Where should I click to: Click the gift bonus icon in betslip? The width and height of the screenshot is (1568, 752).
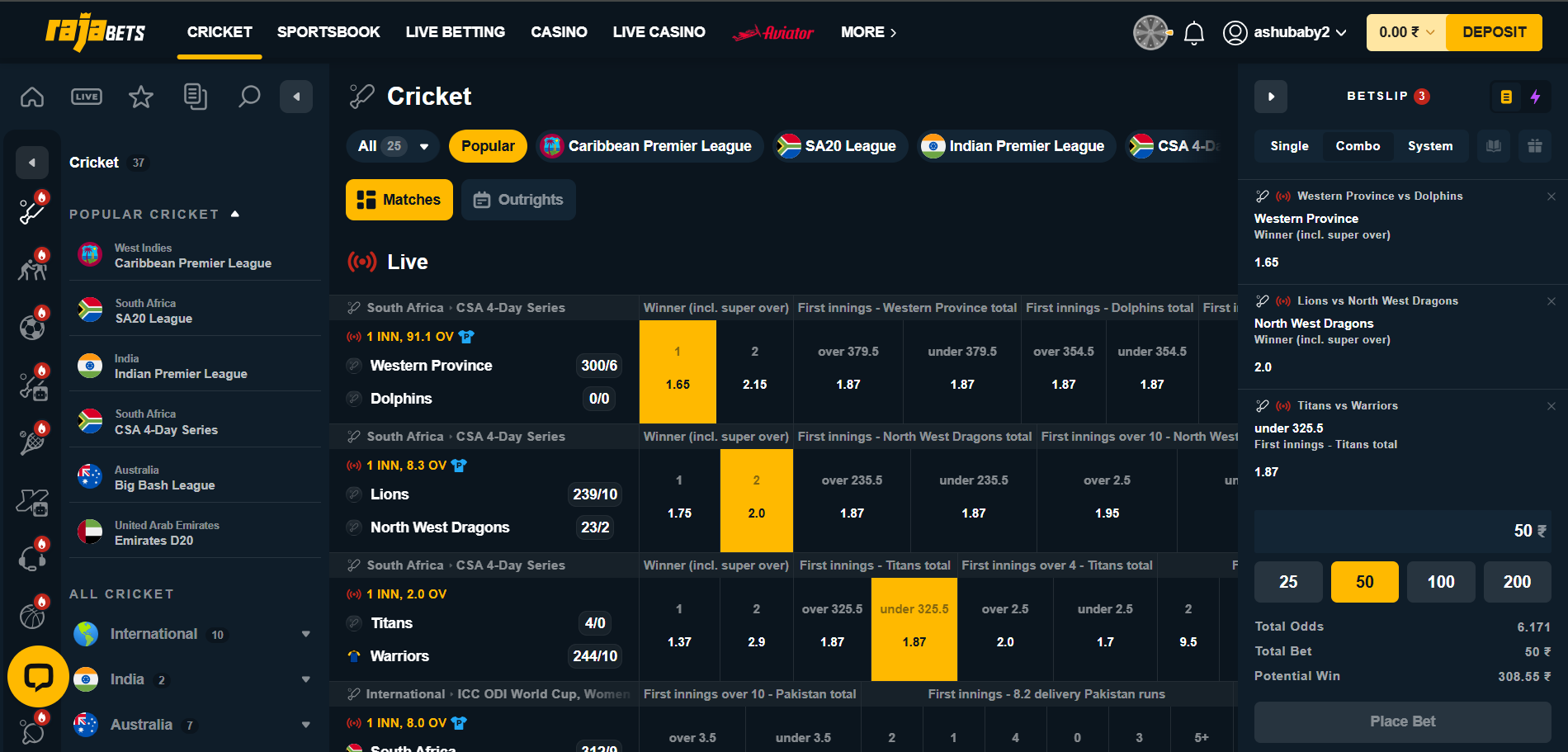1535,146
